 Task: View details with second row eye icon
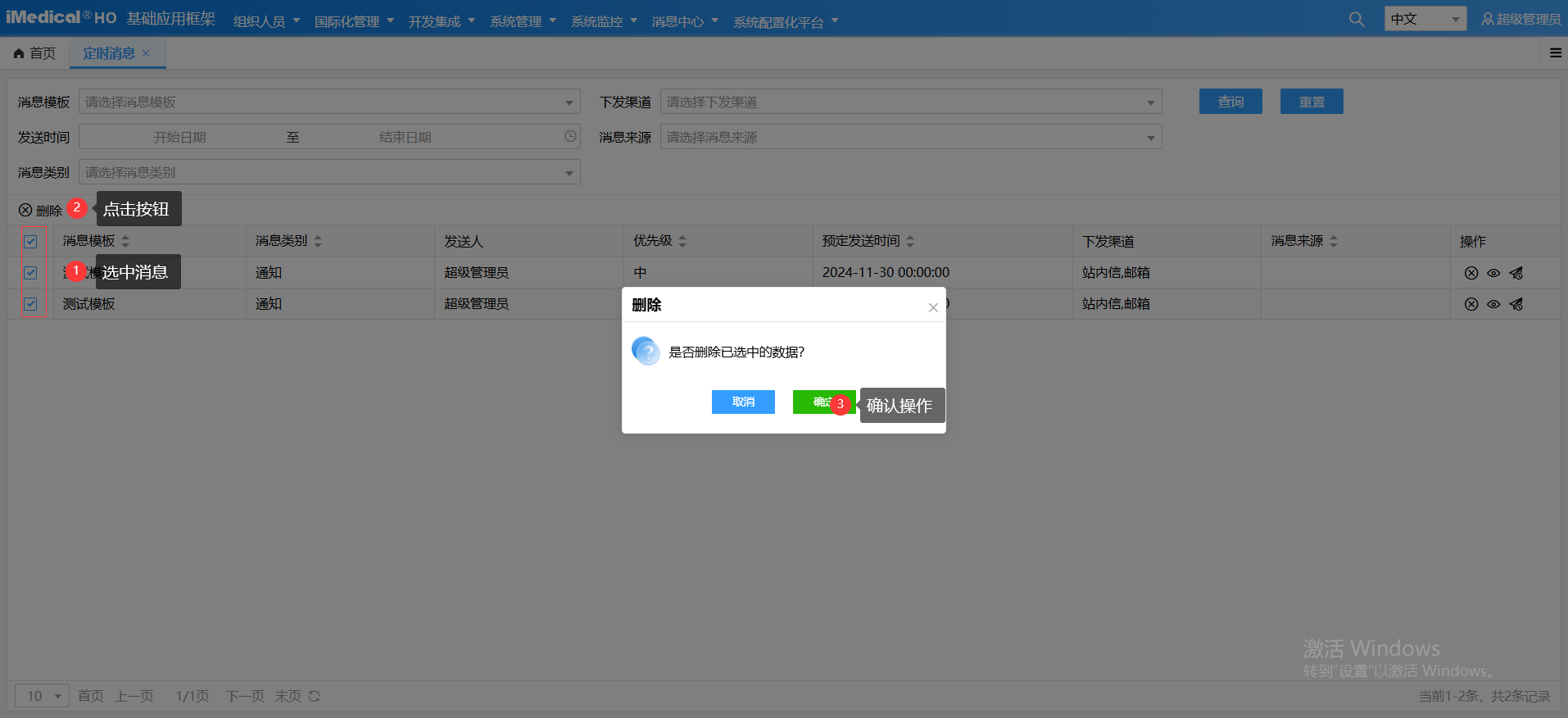point(1493,304)
